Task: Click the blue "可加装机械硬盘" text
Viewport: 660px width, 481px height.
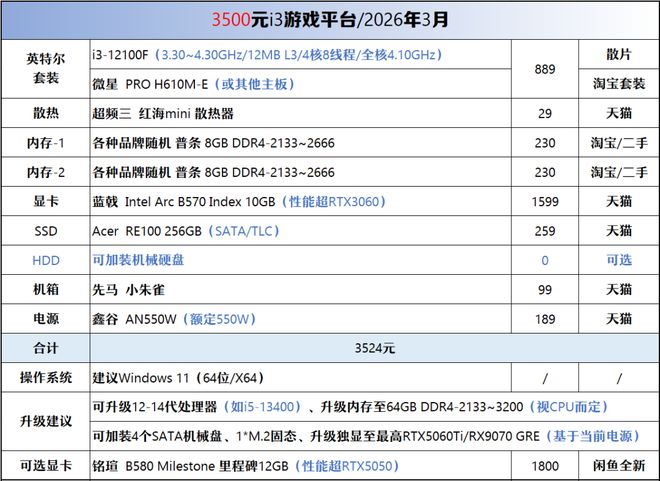Action: (138, 260)
